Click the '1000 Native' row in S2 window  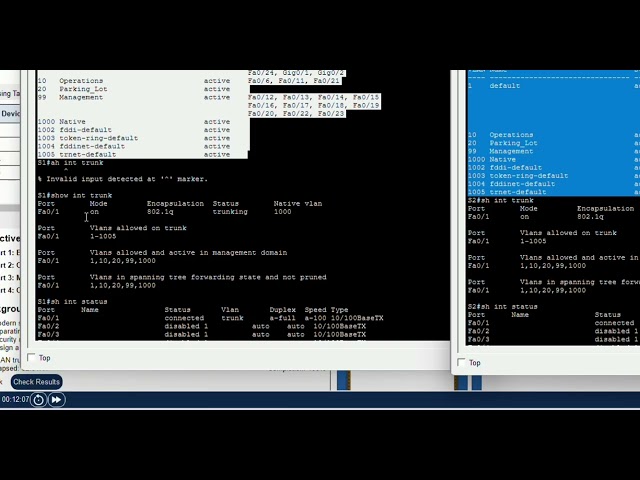tap(553, 159)
